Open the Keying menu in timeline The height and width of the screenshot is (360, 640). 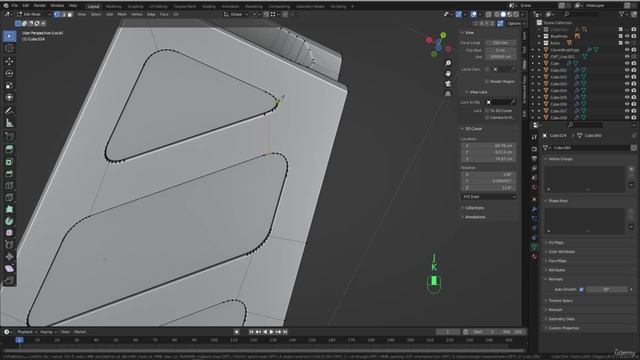coord(48,332)
